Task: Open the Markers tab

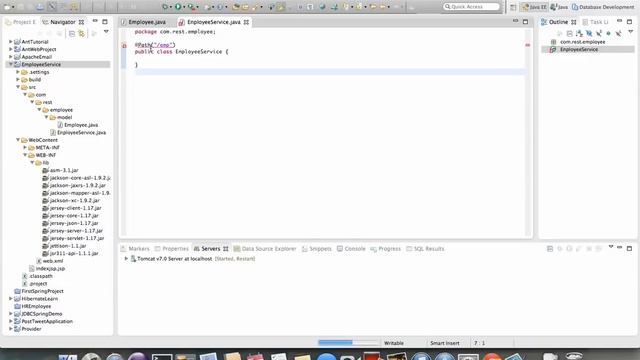Action: click(135, 249)
